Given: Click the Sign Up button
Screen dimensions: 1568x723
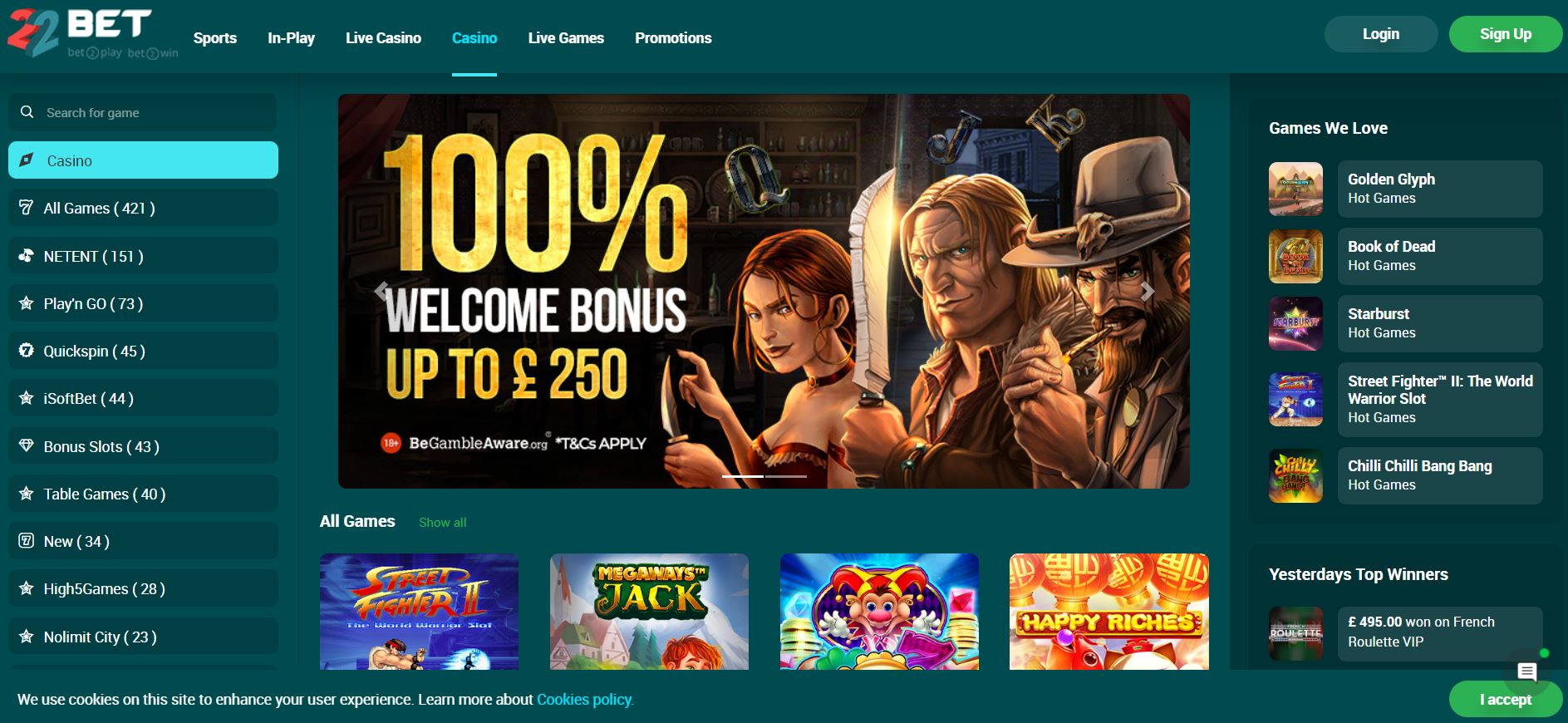Looking at the screenshot, I should point(1505,34).
